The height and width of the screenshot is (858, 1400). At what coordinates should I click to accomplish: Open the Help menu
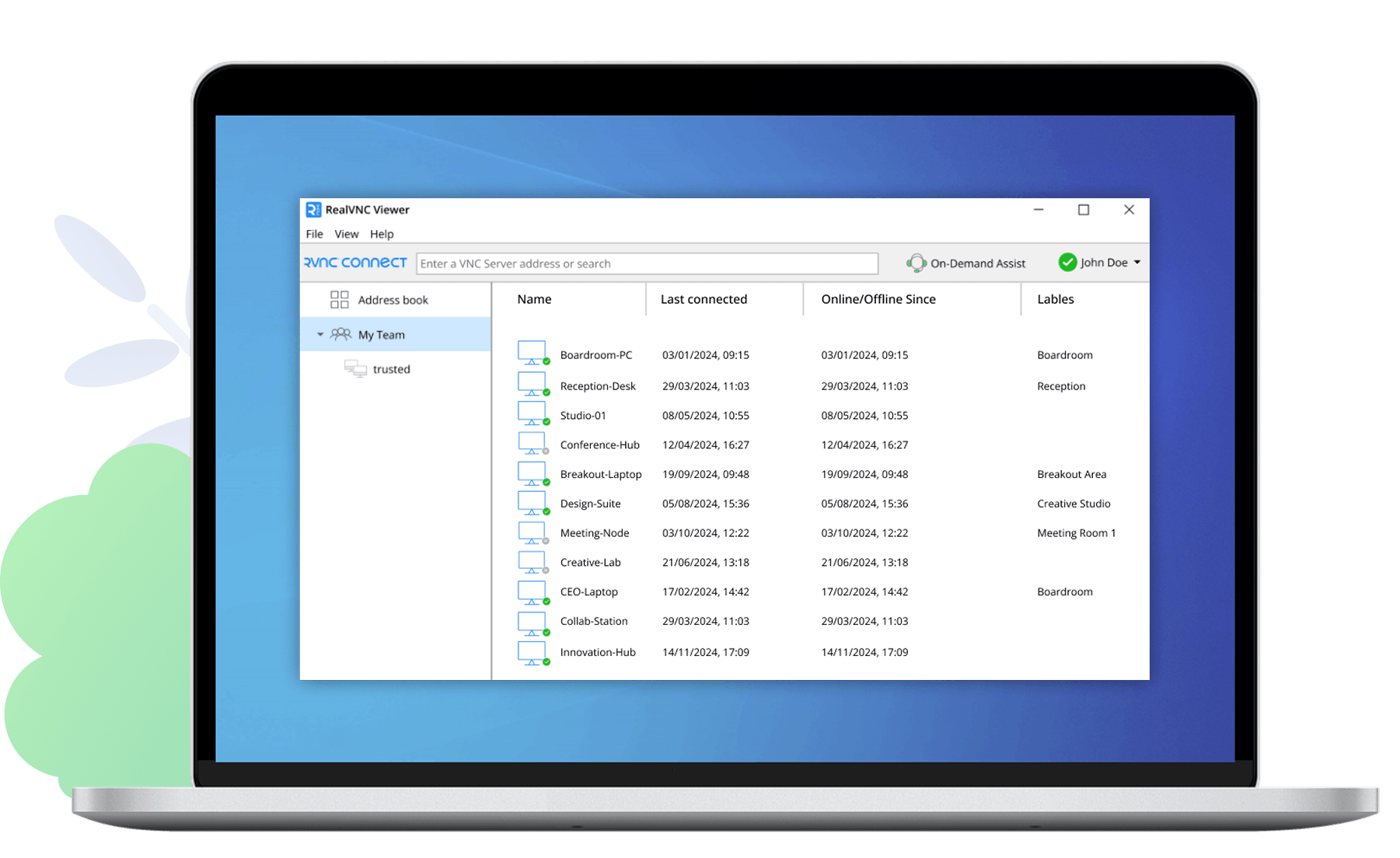point(382,234)
